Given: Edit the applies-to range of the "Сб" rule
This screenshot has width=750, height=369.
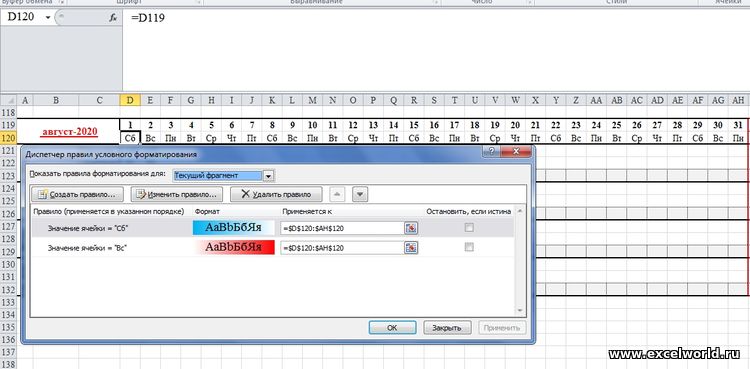Looking at the screenshot, I should point(342,228).
